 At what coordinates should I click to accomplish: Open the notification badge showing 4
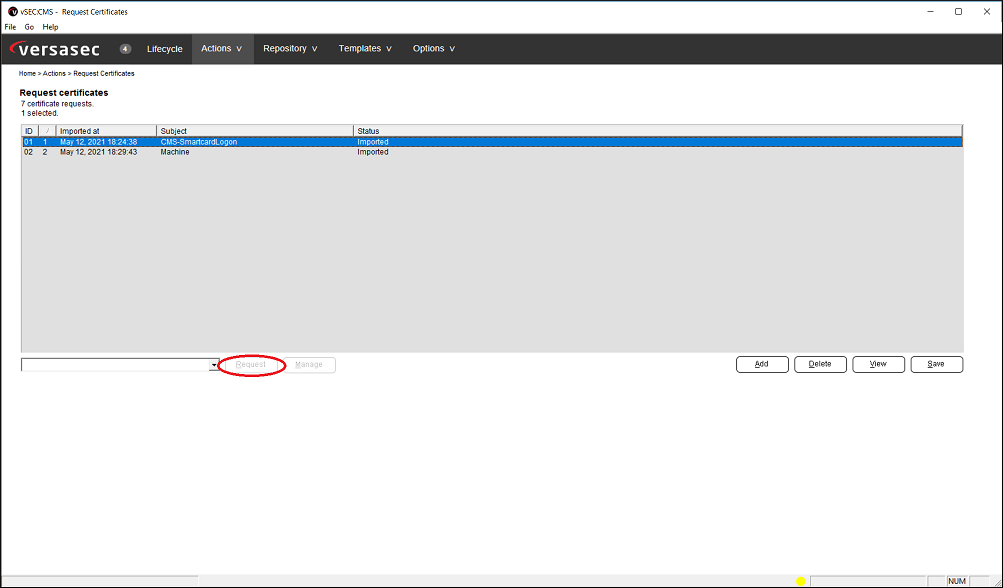coord(125,49)
